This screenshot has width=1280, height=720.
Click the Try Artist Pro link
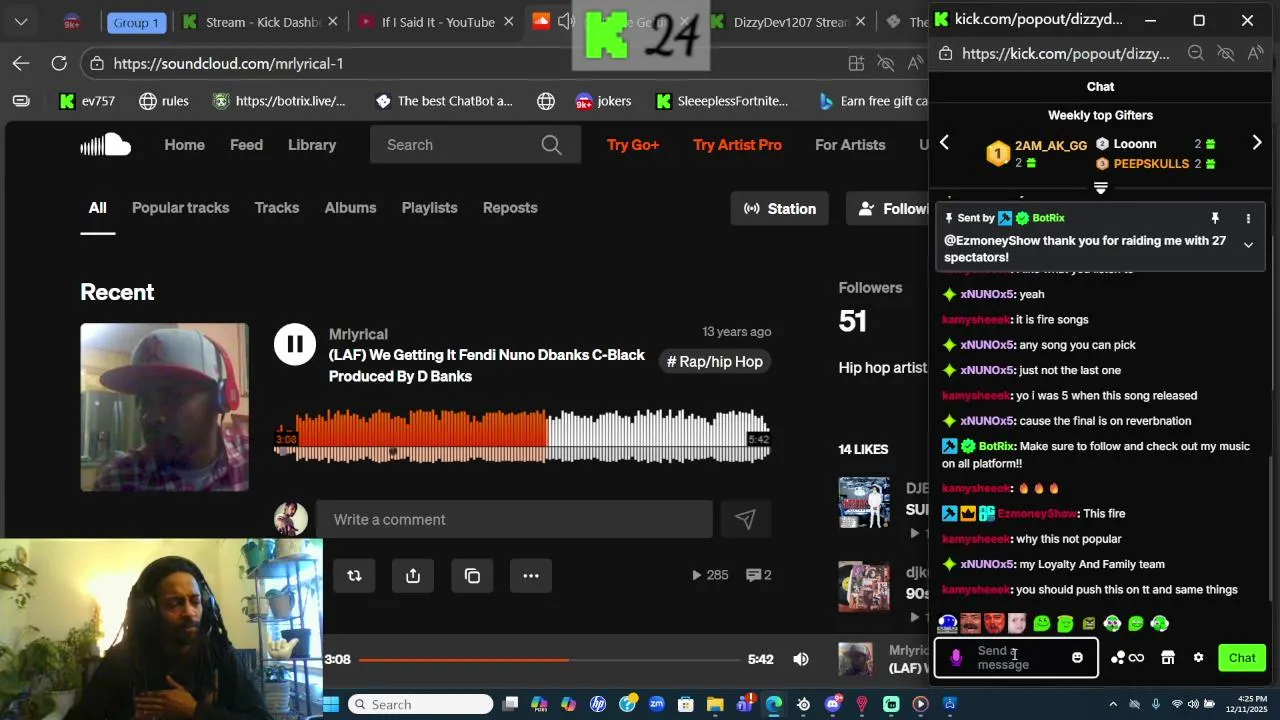coord(737,145)
